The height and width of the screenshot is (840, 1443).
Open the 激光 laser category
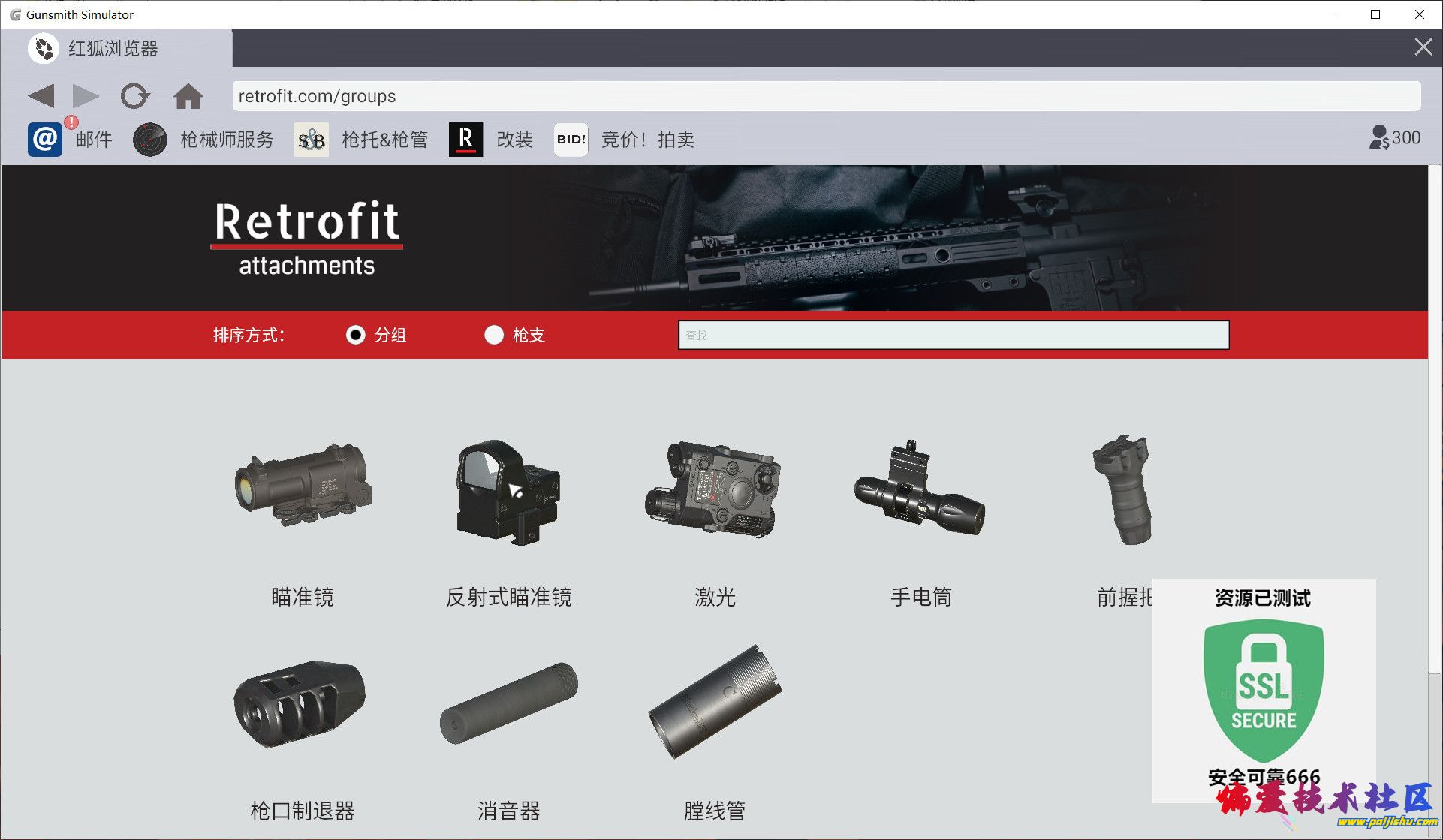[x=714, y=489]
